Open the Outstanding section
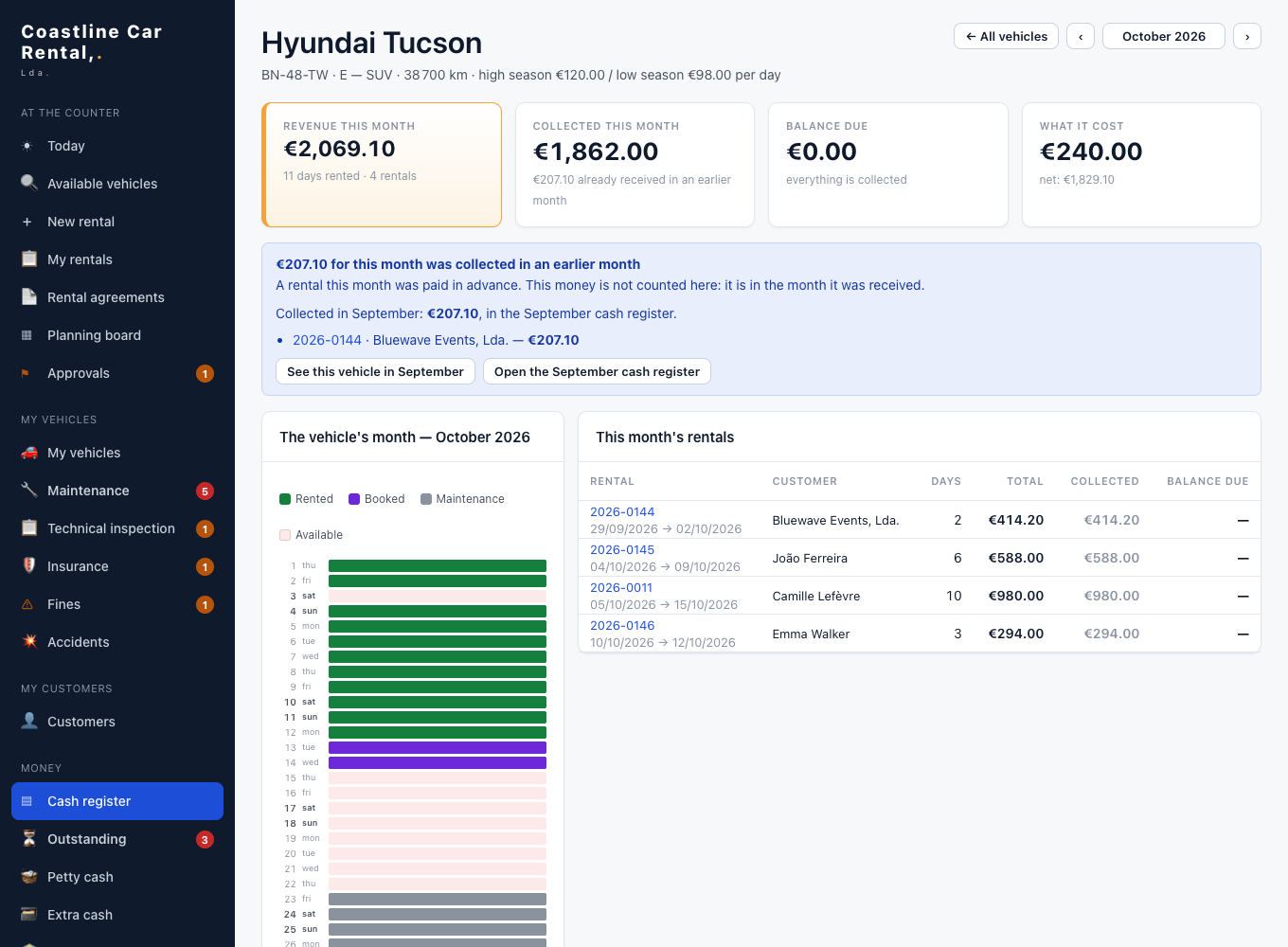The image size is (1288, 947). pos(117,839)
